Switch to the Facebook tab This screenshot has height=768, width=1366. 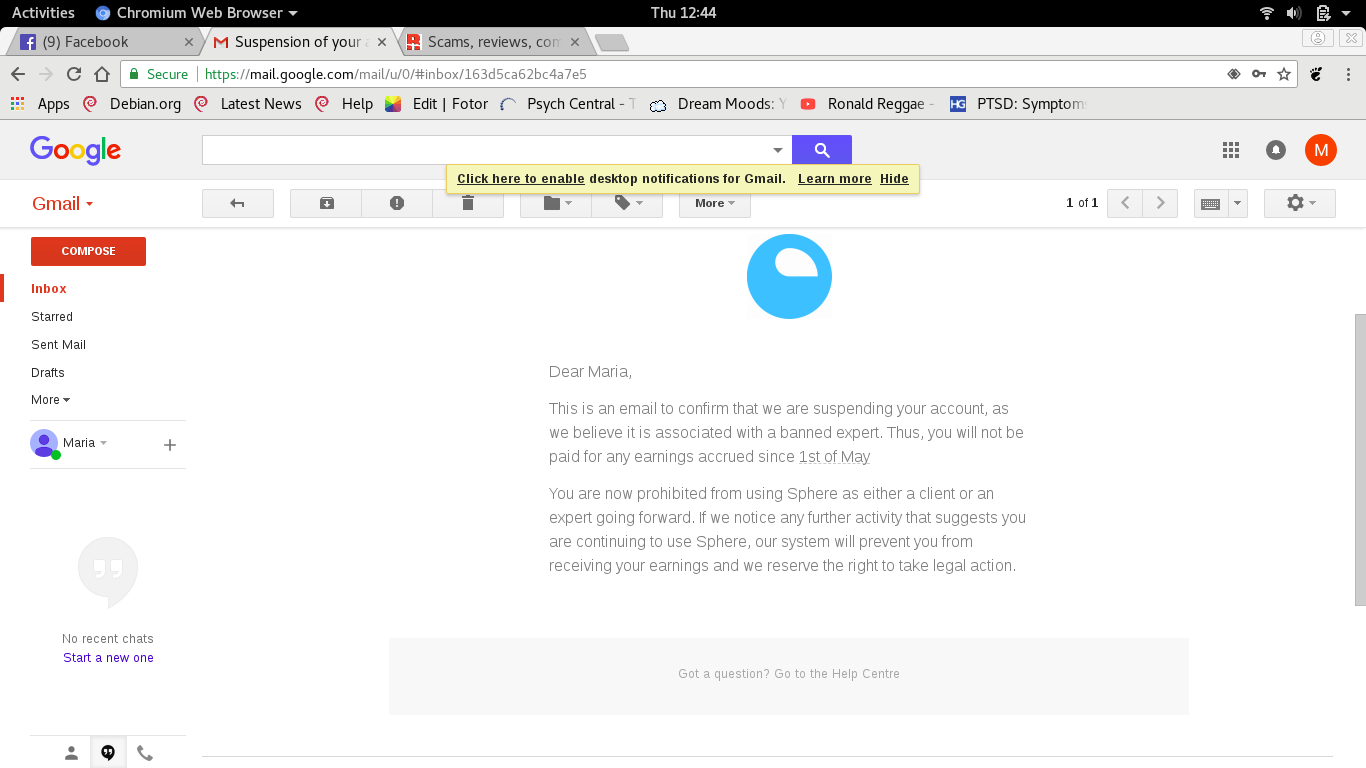point(105,42)
